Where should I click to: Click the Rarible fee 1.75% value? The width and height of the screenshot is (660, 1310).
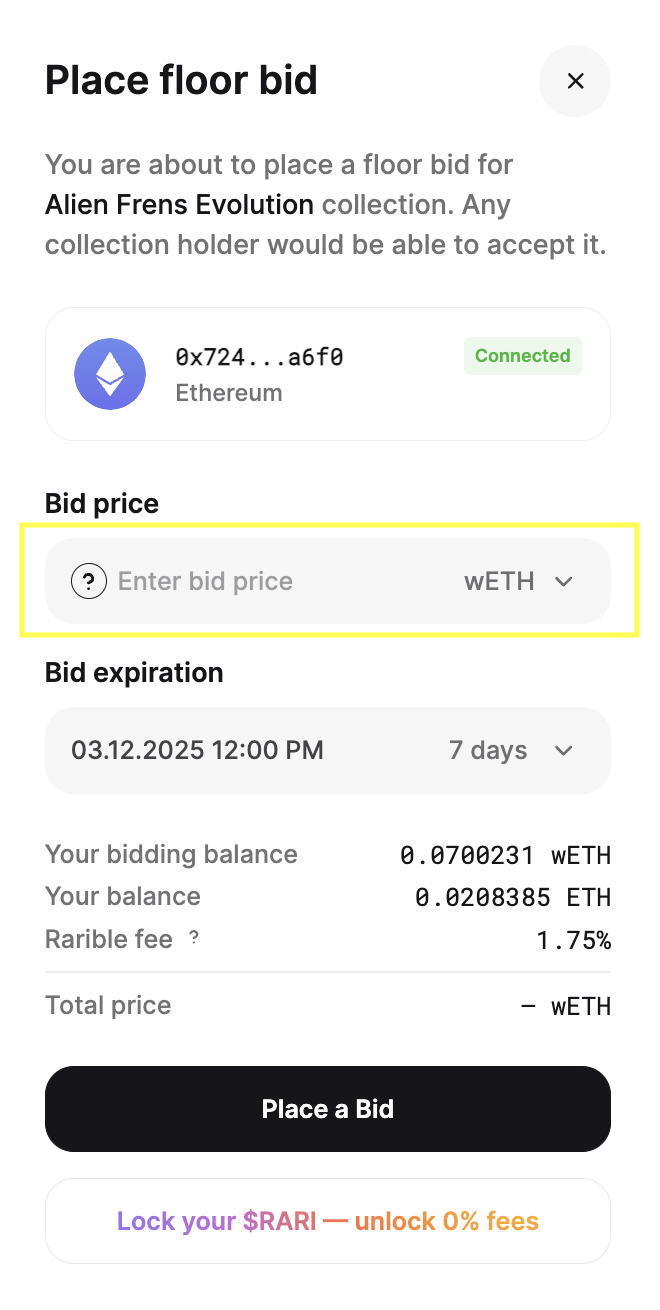(x=572, y=940)
